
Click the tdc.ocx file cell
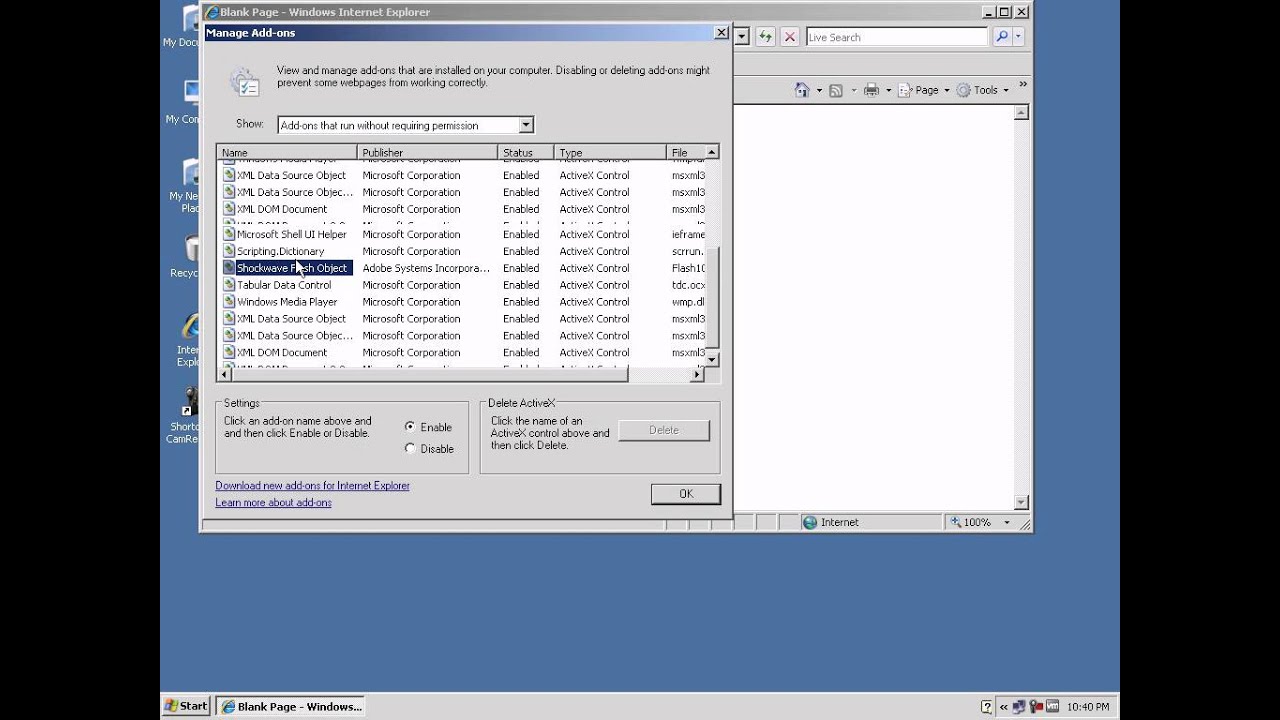coord(688,285)
